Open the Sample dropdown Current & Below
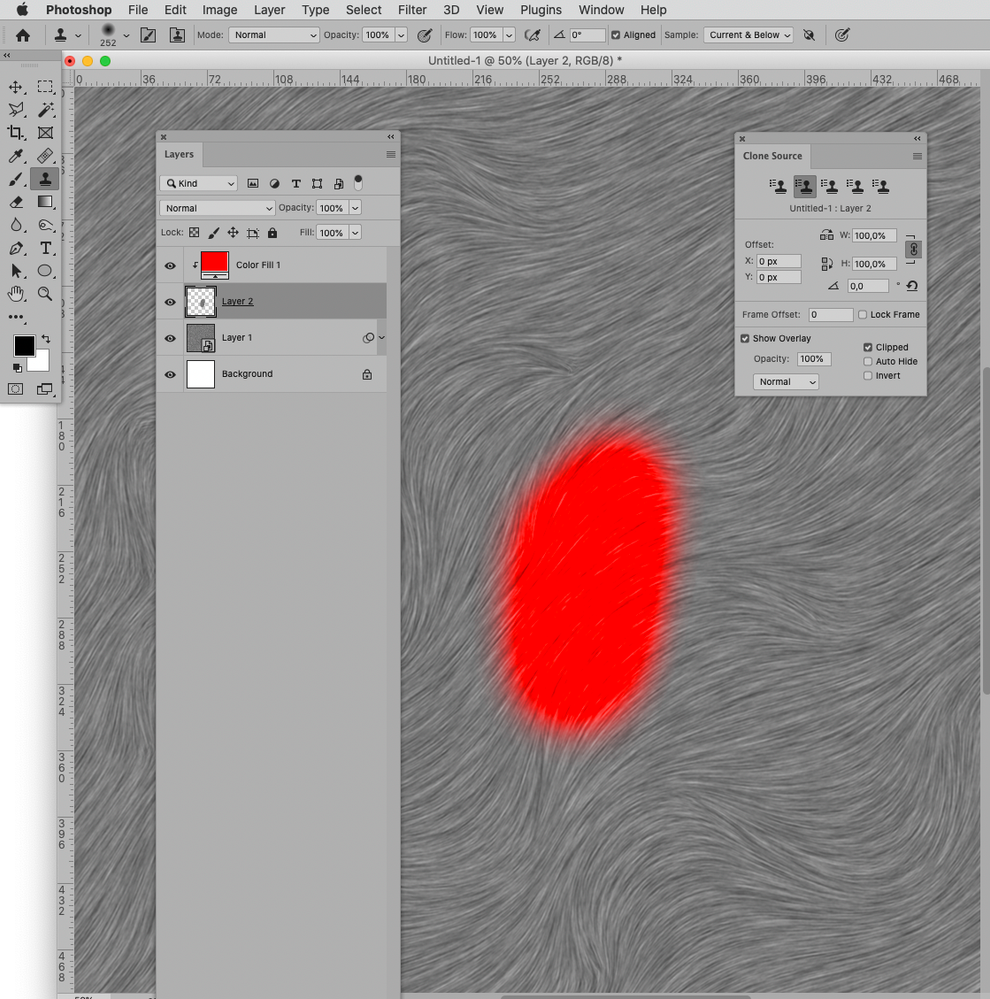Viewport: 990px width, 999px height. point(749,35)
